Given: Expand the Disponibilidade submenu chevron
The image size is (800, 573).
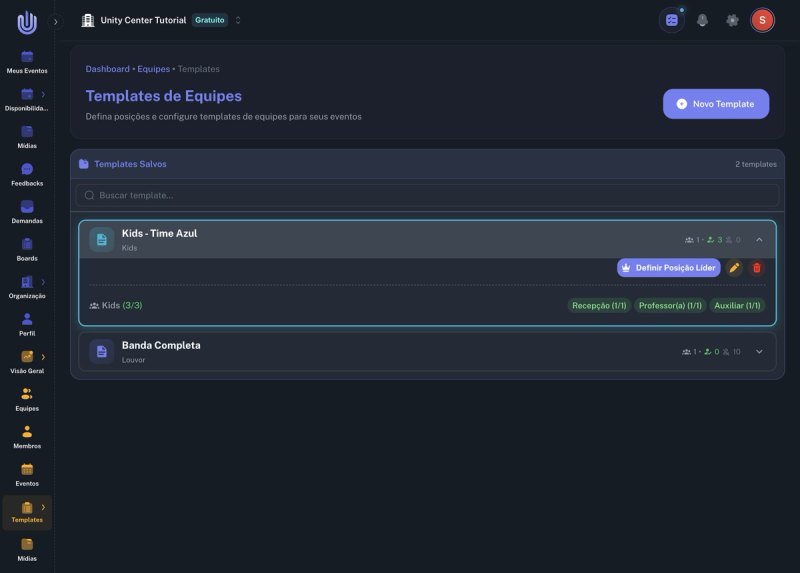Looking at the screenshot, I should click(43, 94).
